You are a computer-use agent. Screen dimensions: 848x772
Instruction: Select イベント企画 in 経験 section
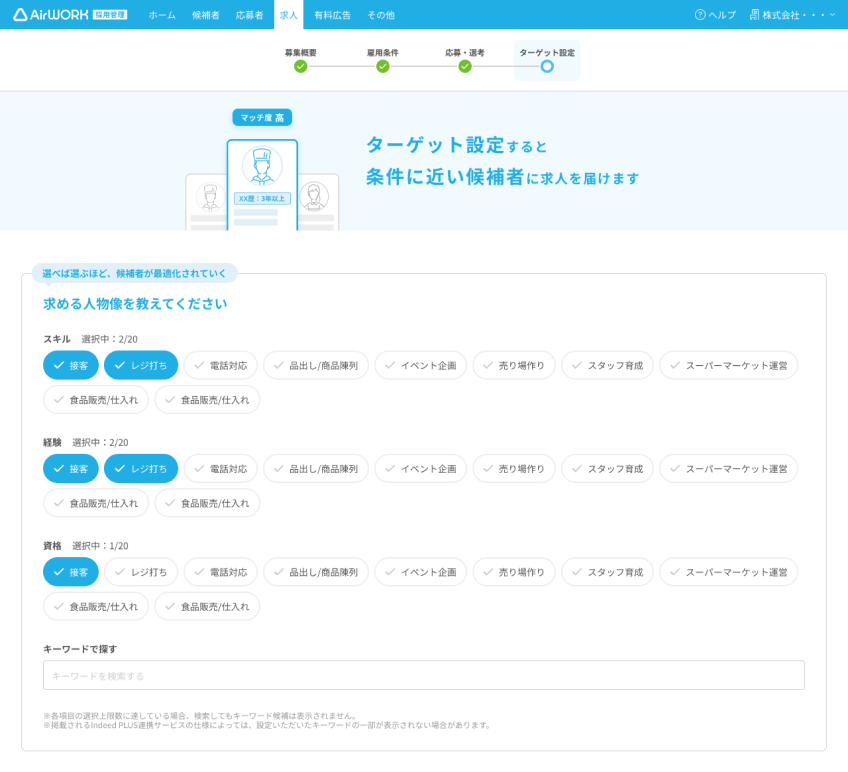coord(421,469)
